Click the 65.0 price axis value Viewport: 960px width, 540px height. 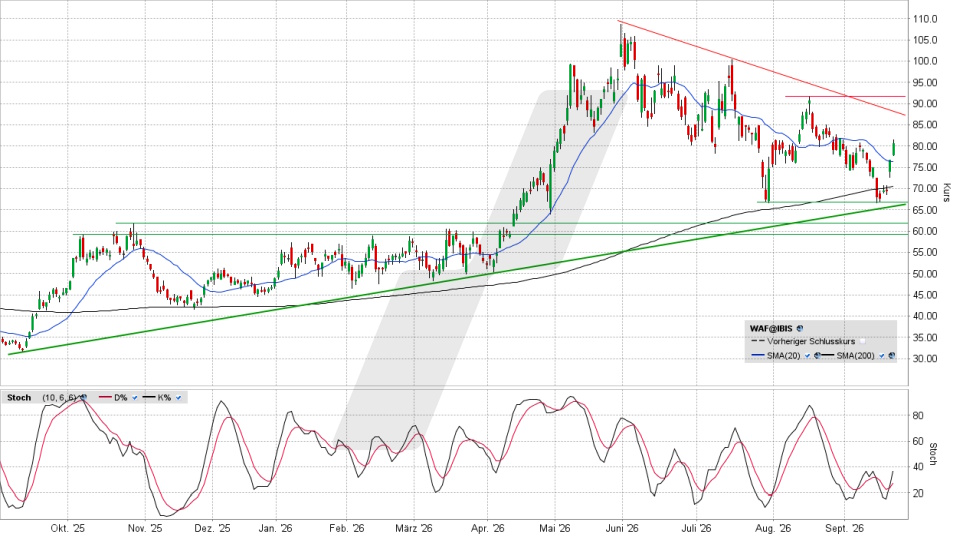(926, 210)
